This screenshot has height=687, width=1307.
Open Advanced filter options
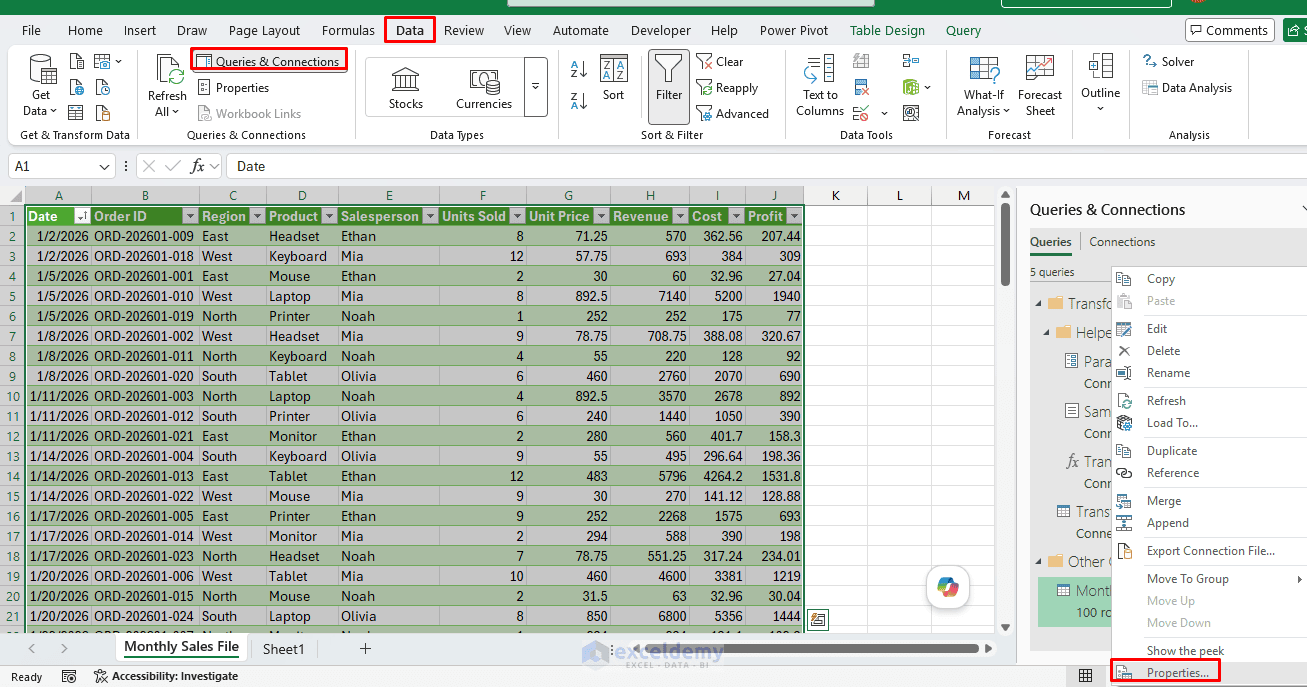pos(733,114)
